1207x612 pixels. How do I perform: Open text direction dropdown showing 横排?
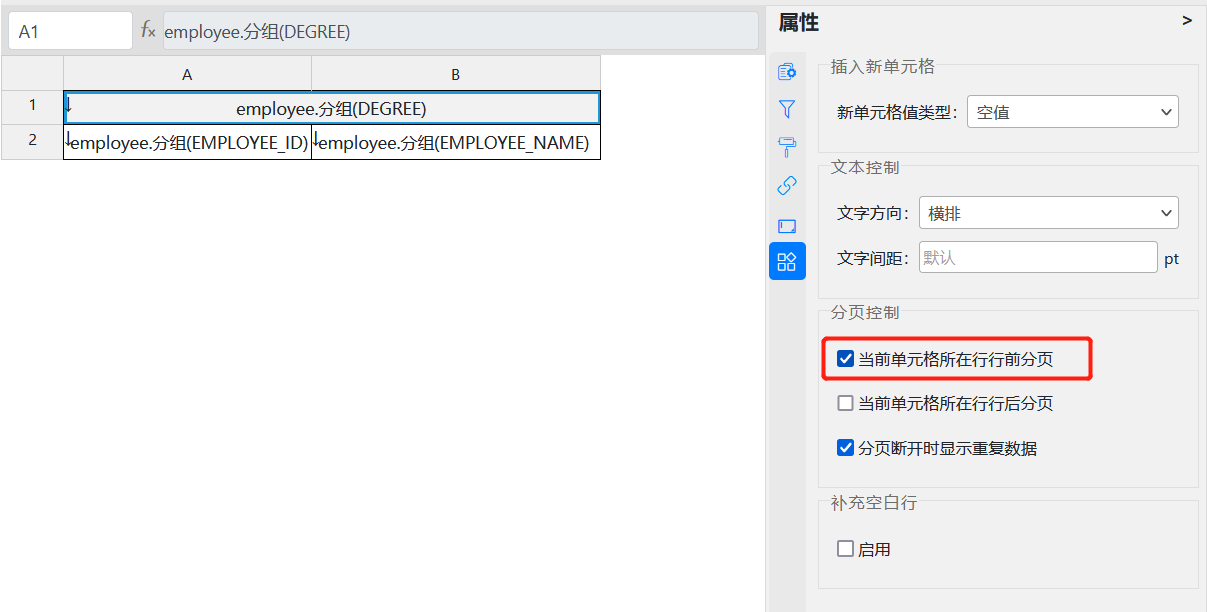[x=1048, y=213]
